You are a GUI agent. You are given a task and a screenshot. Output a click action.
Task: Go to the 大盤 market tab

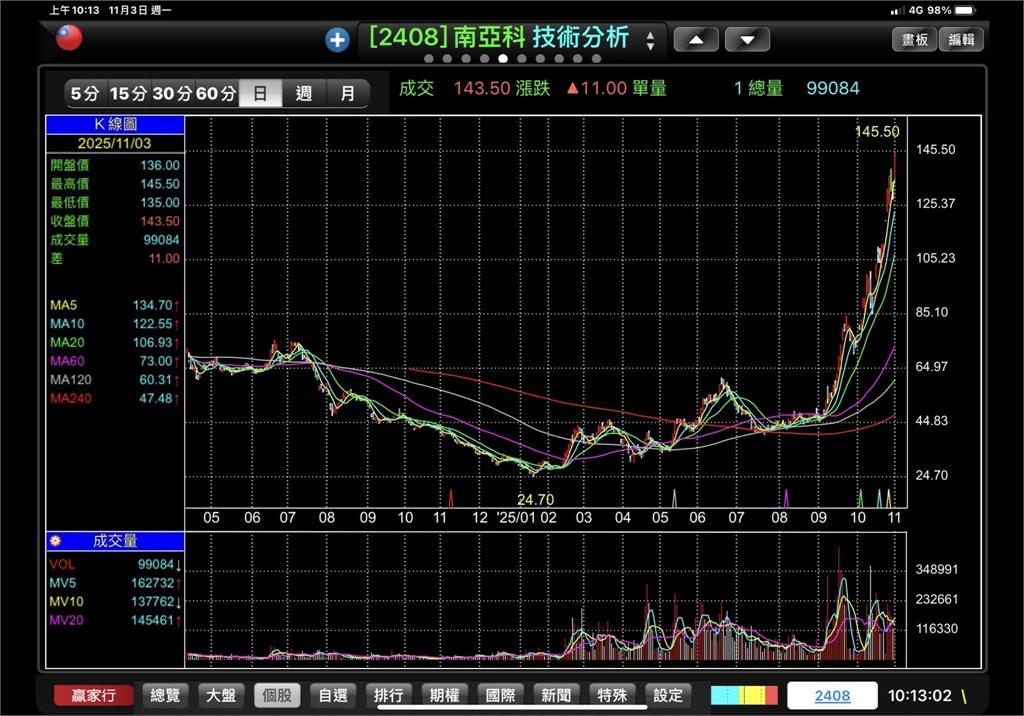click(x=221, y=696)
